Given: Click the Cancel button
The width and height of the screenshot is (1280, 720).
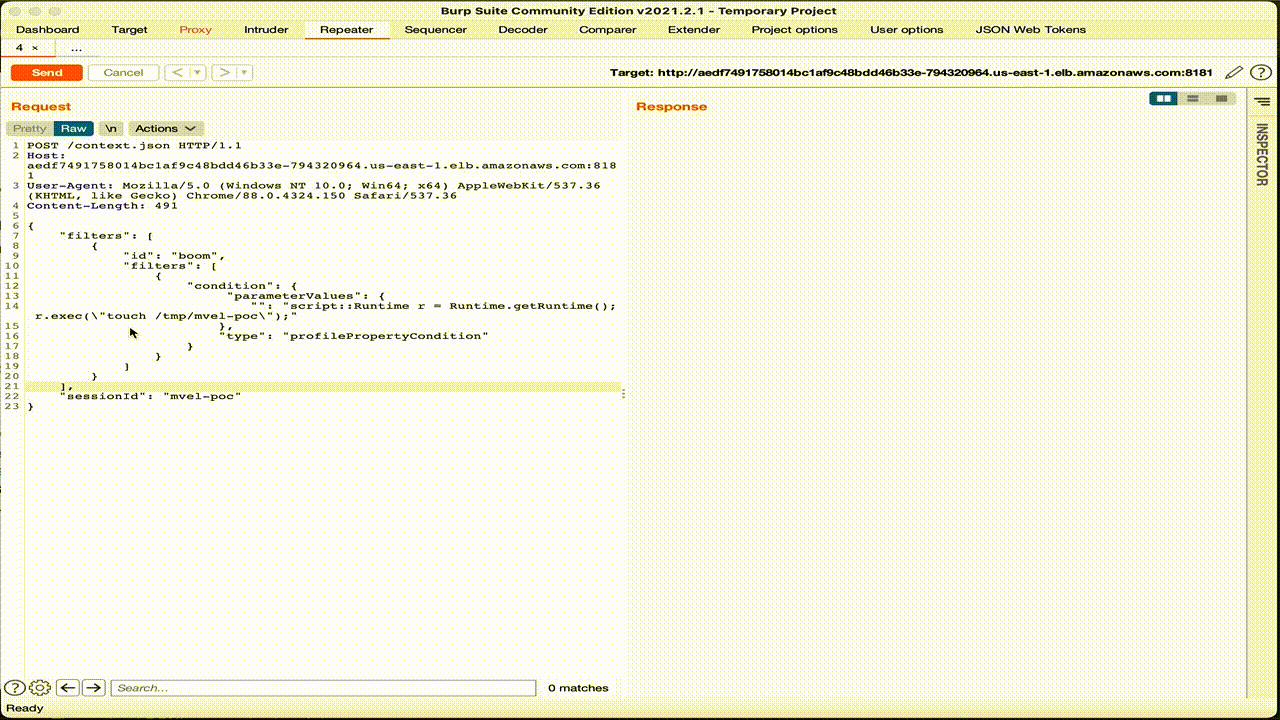Looking at the screenshot, I should point(123,73).
